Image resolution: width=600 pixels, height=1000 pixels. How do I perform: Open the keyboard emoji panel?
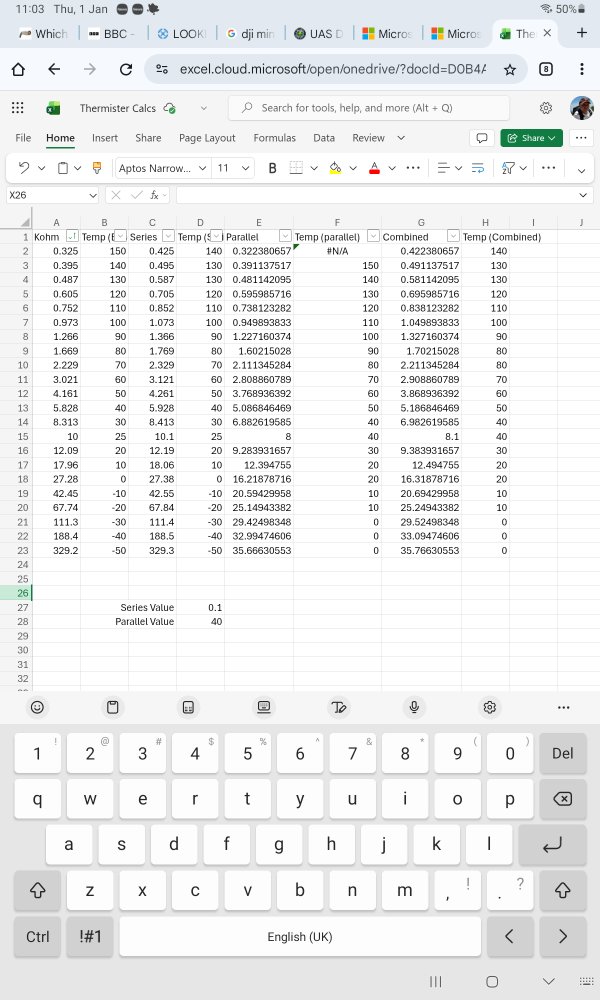(x=38, y=707)
